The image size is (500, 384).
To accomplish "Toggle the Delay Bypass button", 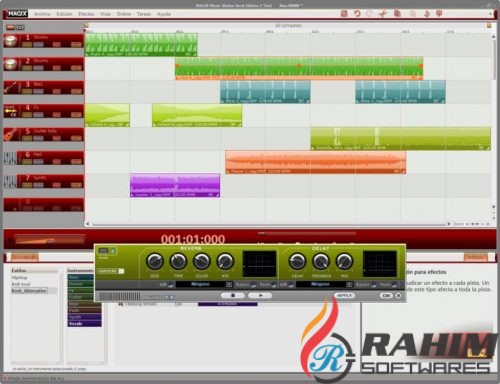I will click(373, 284).
